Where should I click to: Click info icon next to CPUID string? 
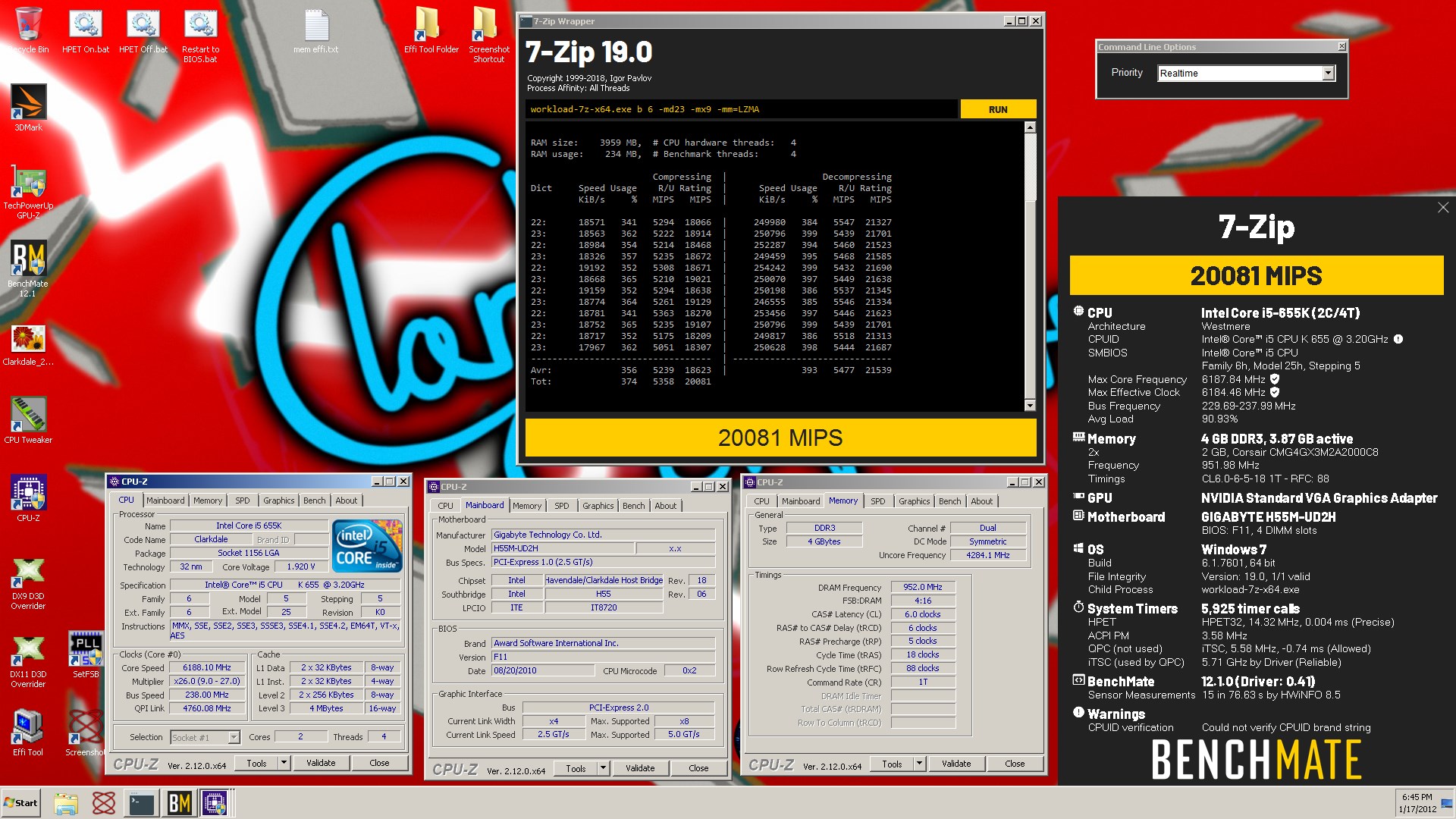pyautogui.click(x=1398, y=339)
